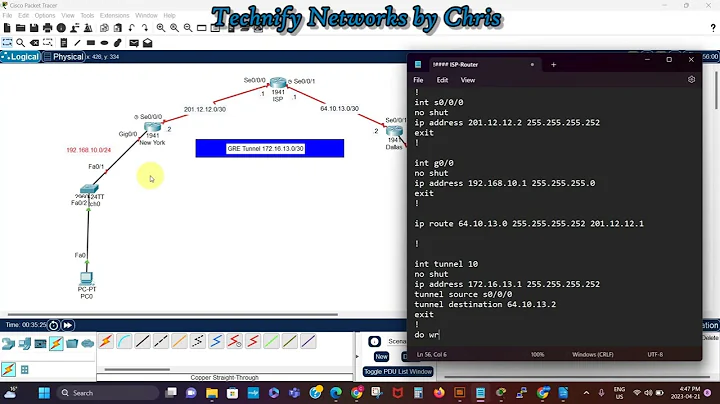Click the Print icon in the toolbar

47,28
